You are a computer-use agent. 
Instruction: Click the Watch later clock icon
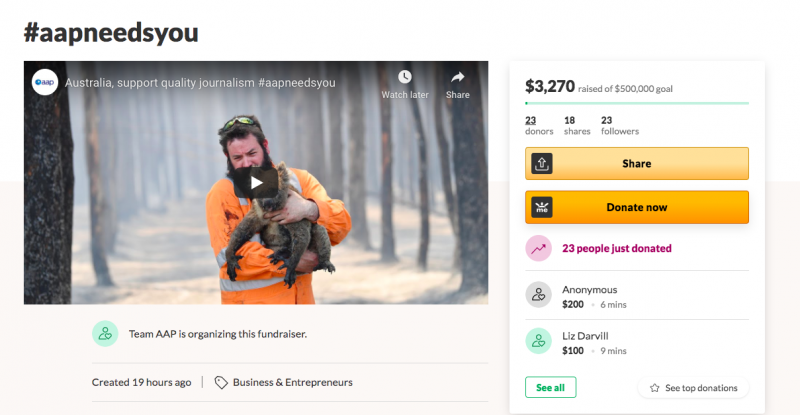click(x=404, y=78)
